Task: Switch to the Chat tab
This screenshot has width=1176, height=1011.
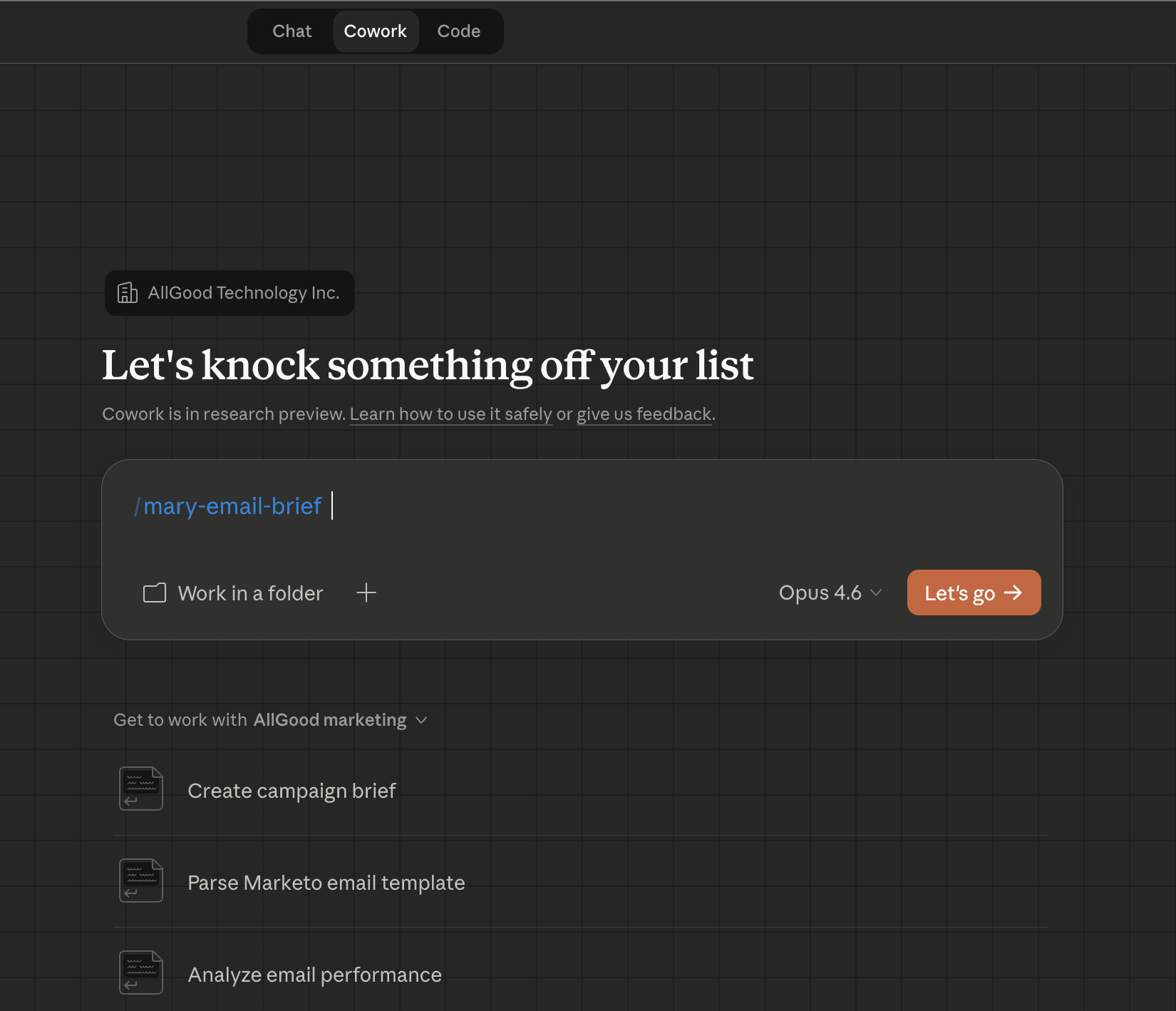Action: [x=291, y=31]
